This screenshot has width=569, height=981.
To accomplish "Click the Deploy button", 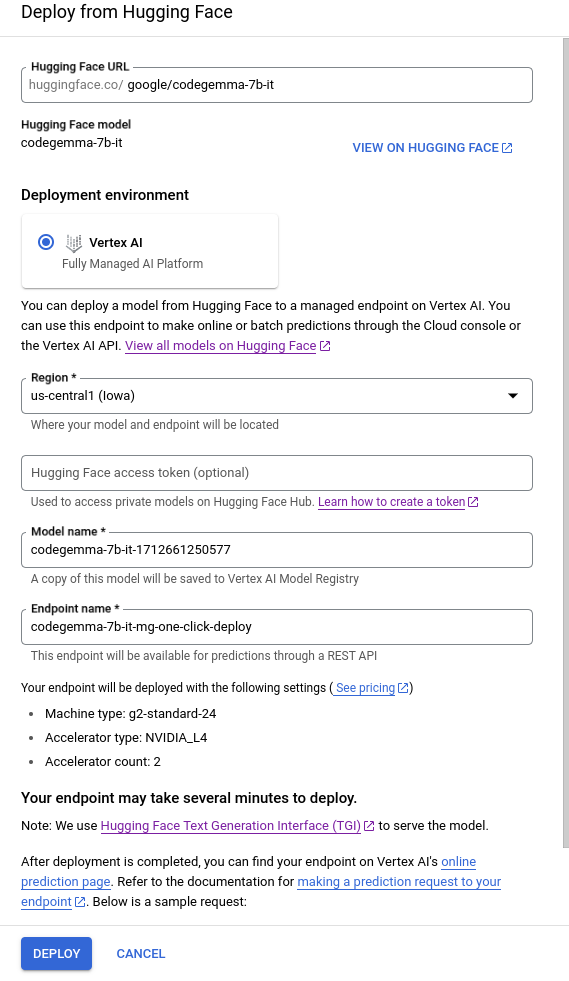I will [56, 953].
